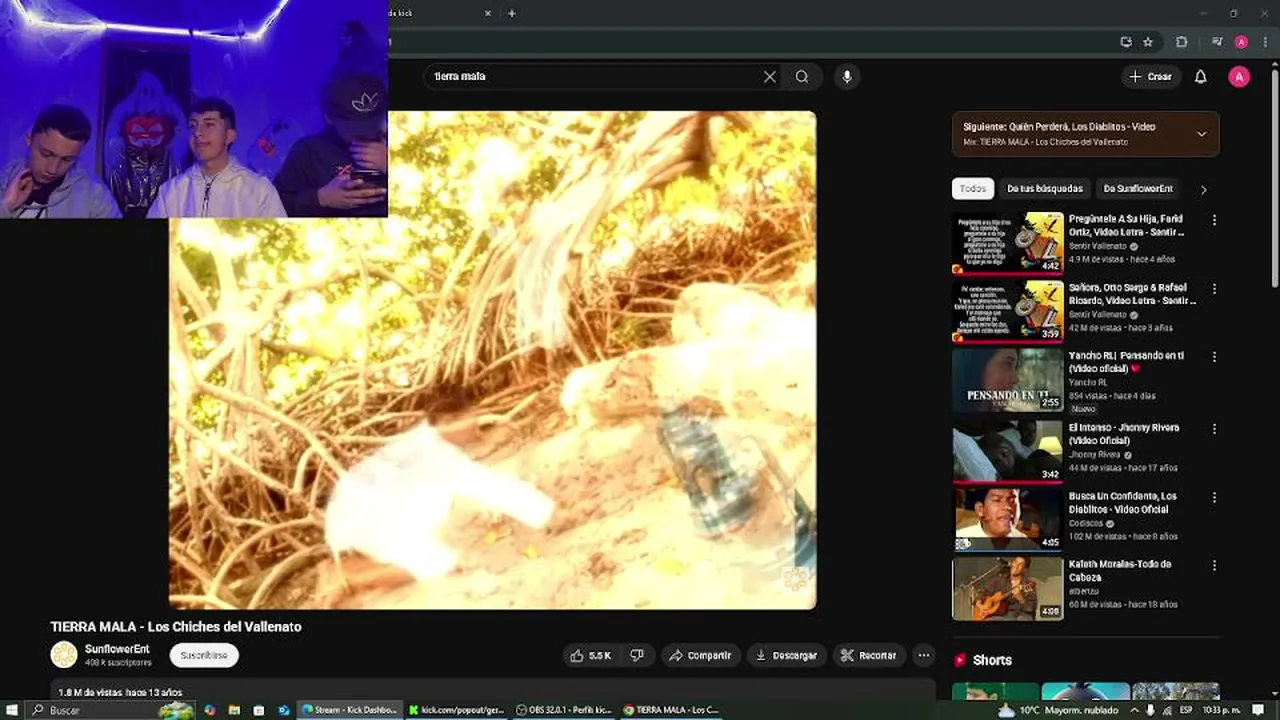The image size is (1280, 720).
Task: Click the taskbar clock showing 10:33 p. m.
Action: click(1221, 710)
